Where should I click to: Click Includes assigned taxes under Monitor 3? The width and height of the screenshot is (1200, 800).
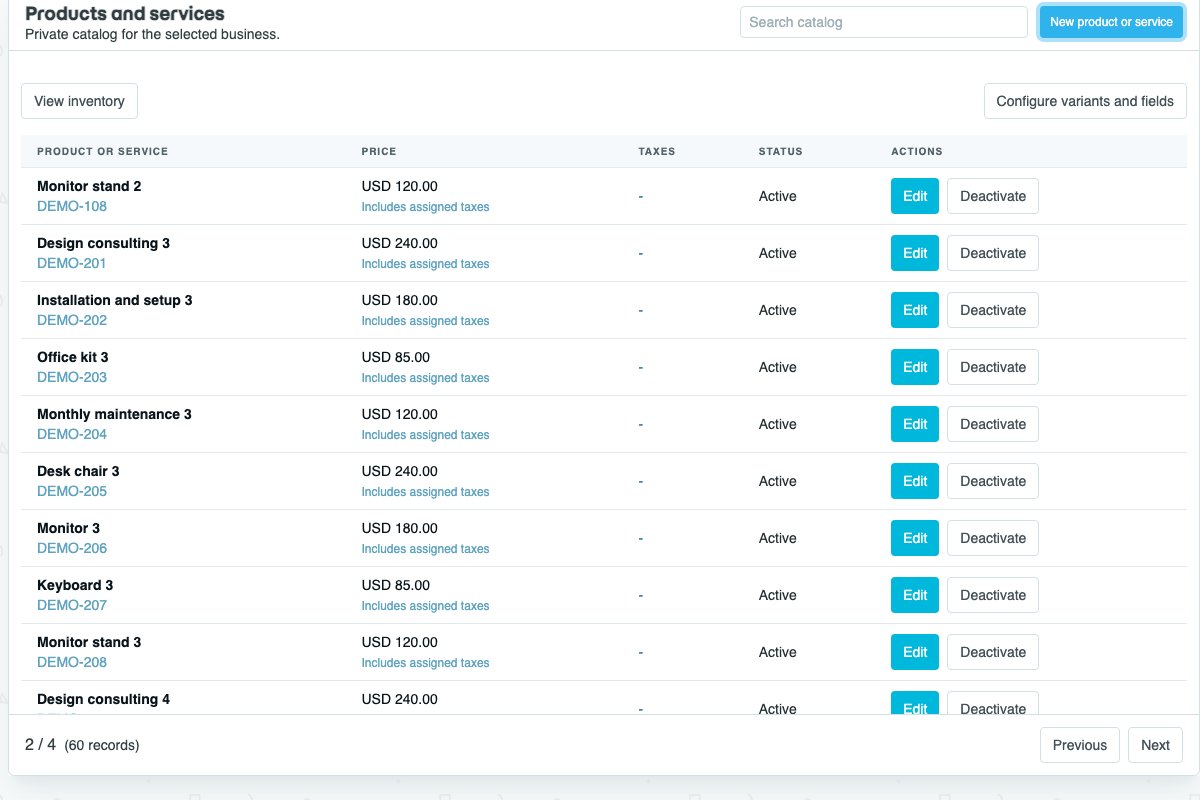pos(425,549)
